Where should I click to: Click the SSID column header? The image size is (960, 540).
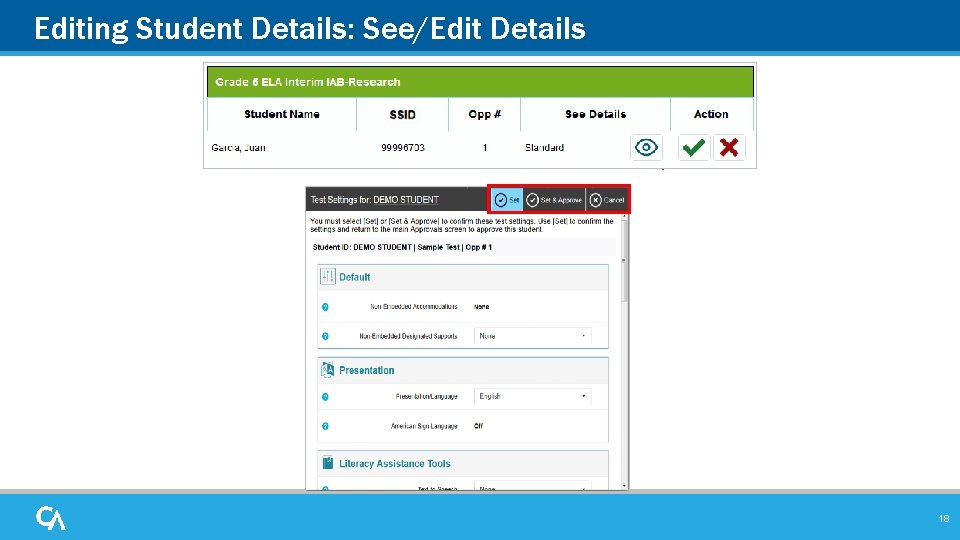pyautogui.click(x=402, y=114)
